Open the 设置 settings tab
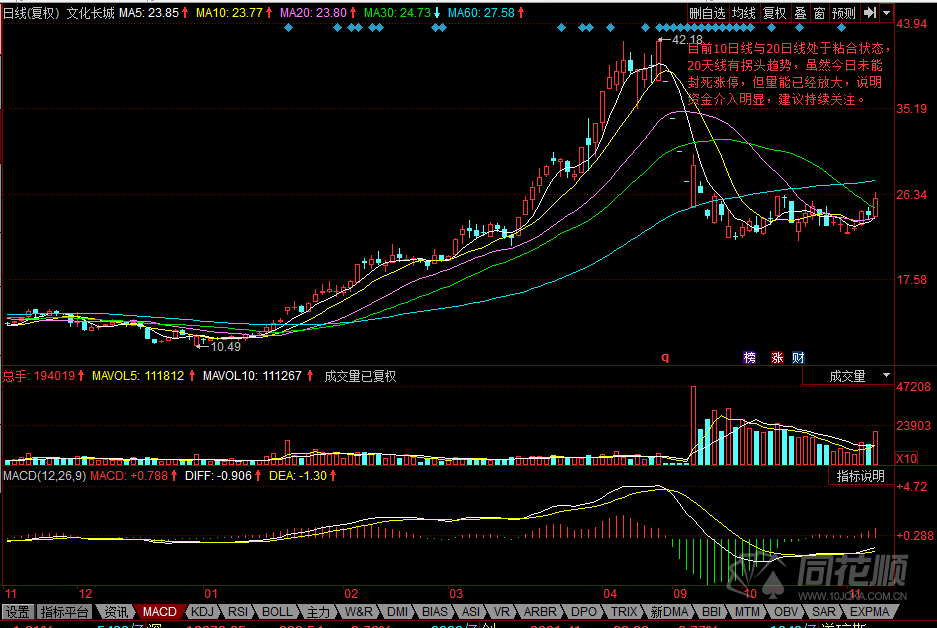The image size is (937, 628). (x=17, y=611)
